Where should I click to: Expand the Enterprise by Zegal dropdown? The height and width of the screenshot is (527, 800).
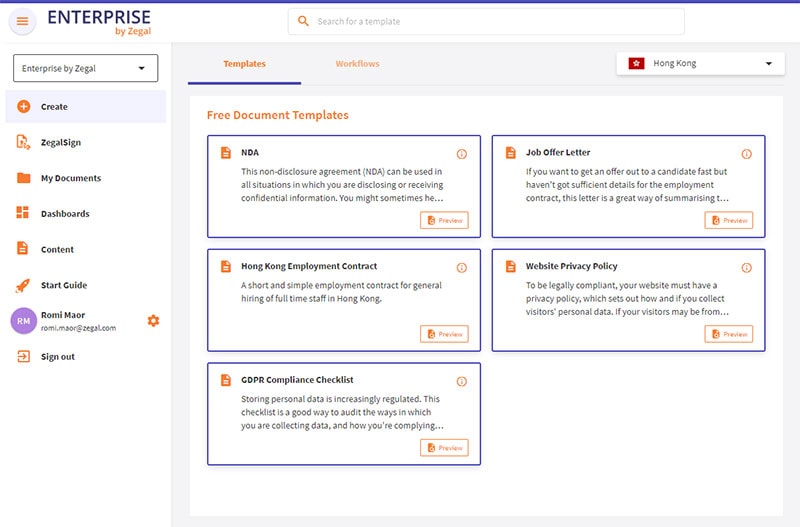coord(86,68)
